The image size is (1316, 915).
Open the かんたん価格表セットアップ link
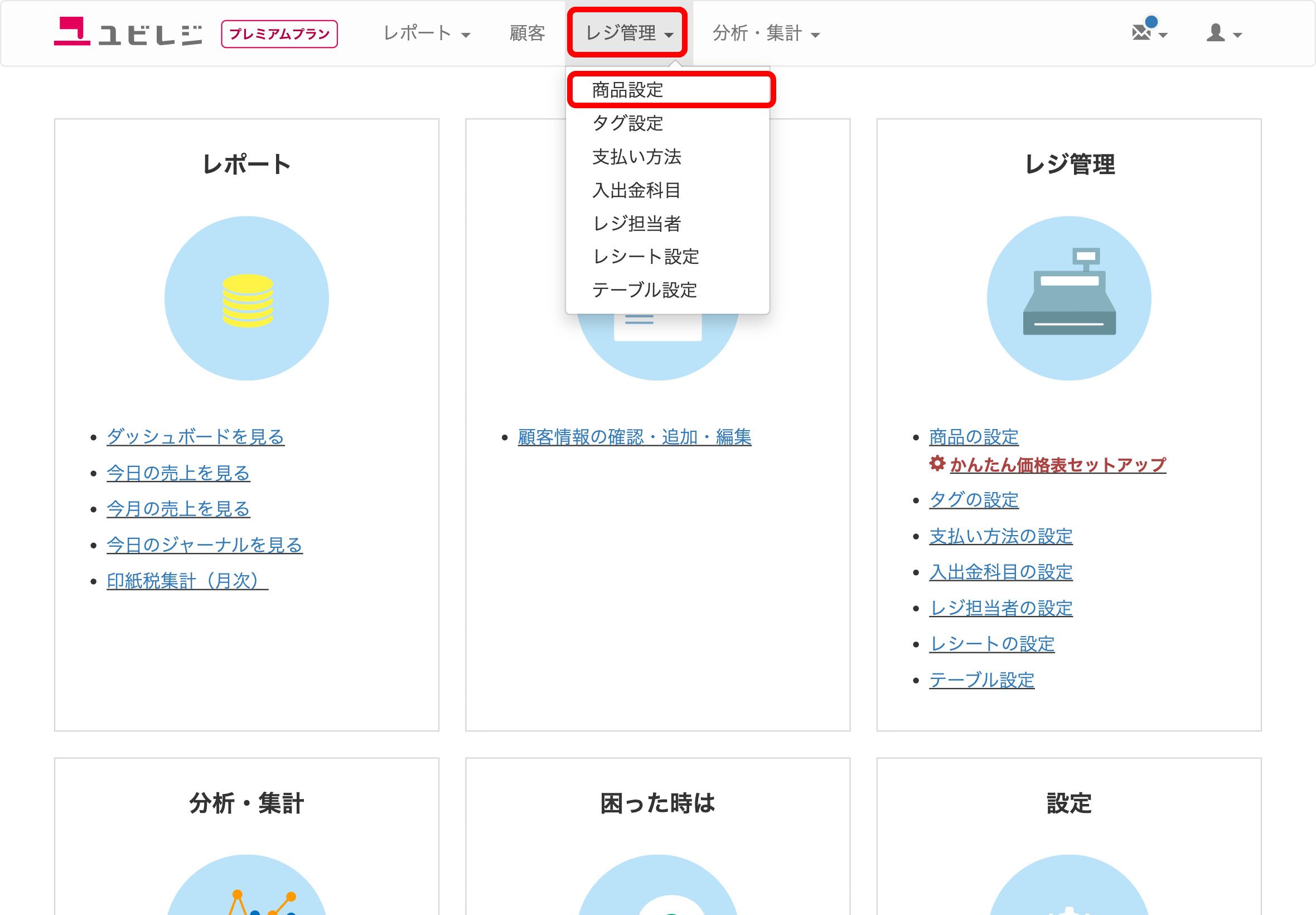tap(1058, 464)
